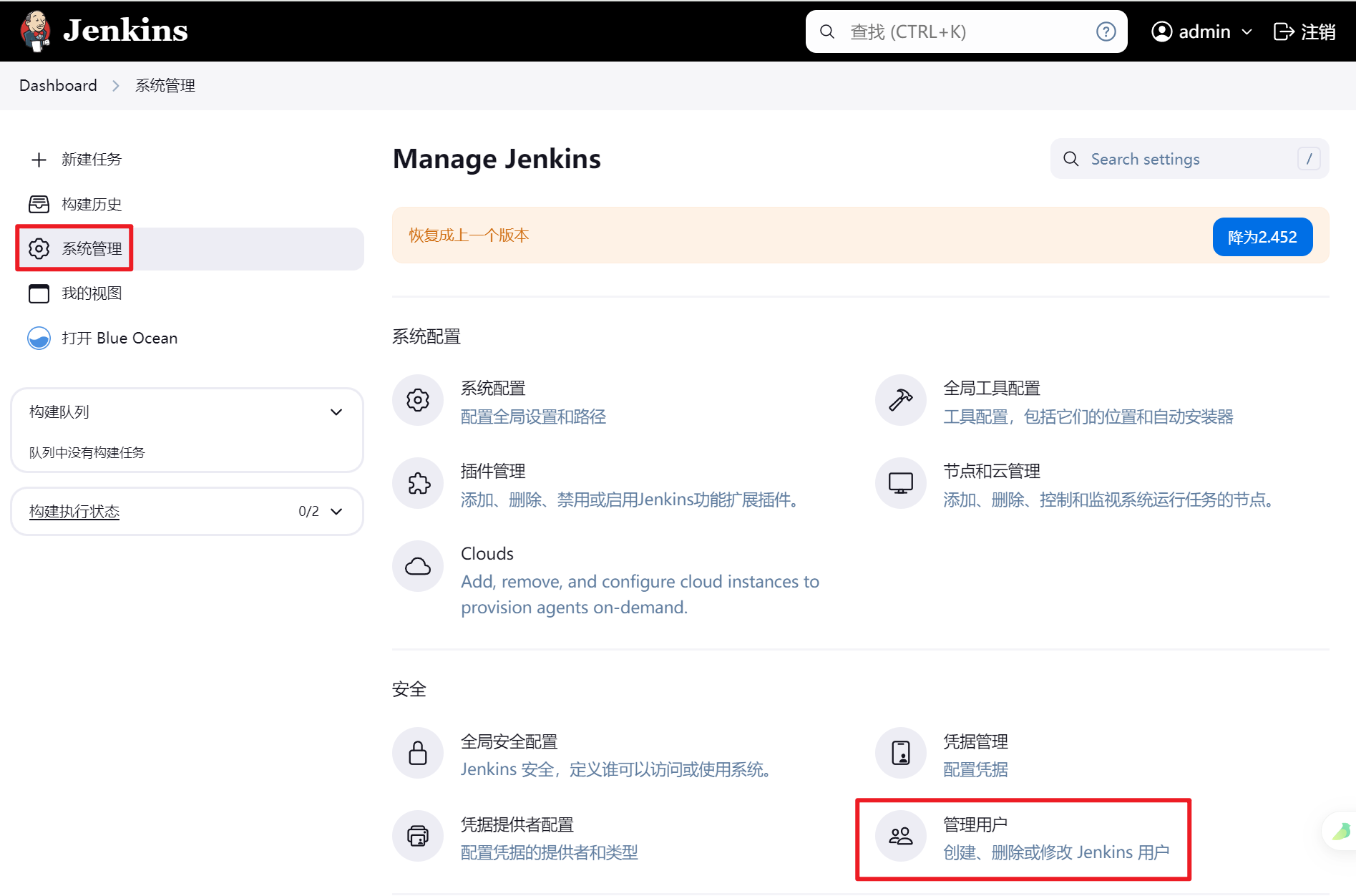
Task: Click the slash shortcut key hint
Action: (x=1309, y=159)
